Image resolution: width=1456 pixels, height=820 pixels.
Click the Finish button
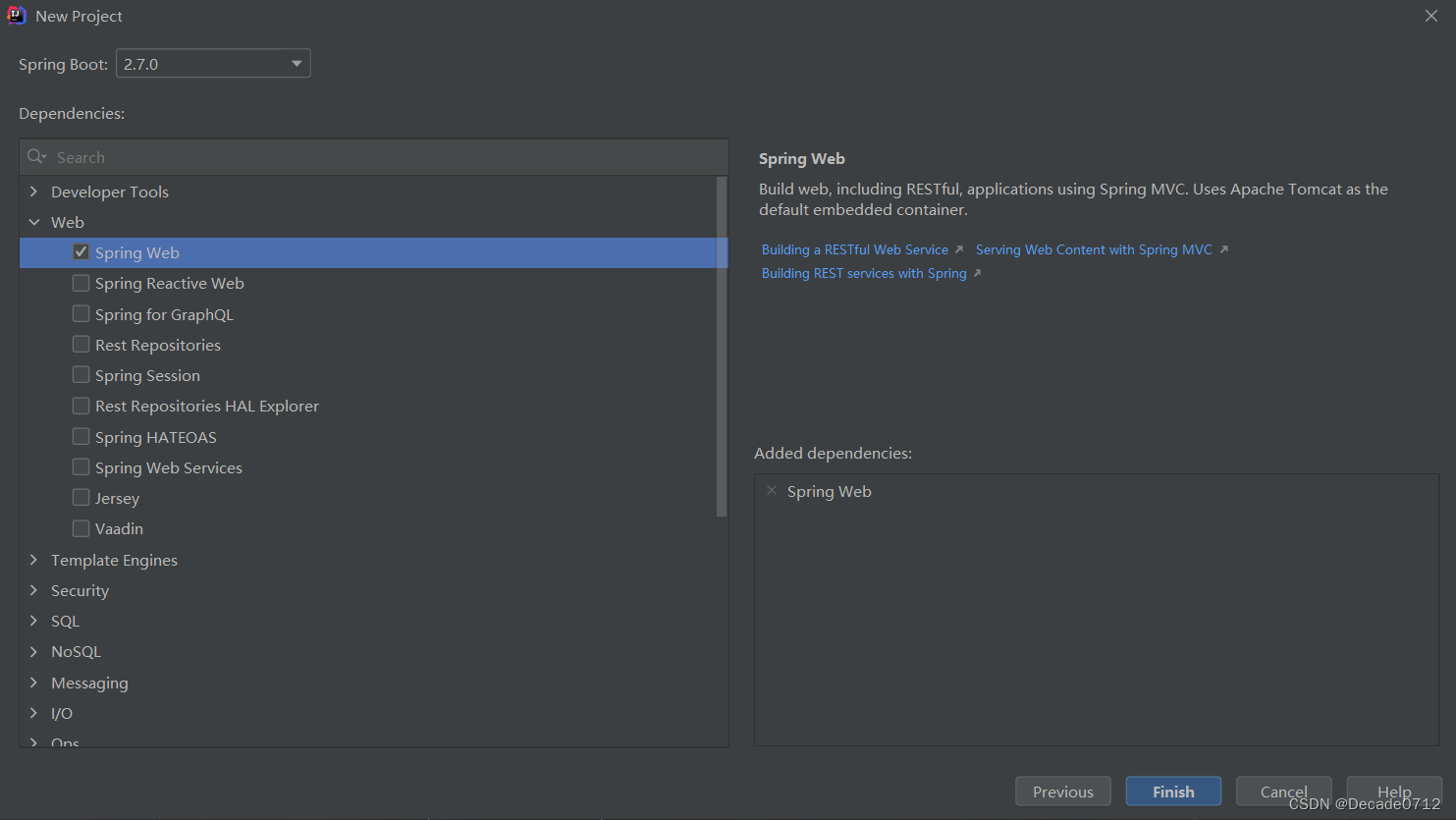coord(1173,792)
